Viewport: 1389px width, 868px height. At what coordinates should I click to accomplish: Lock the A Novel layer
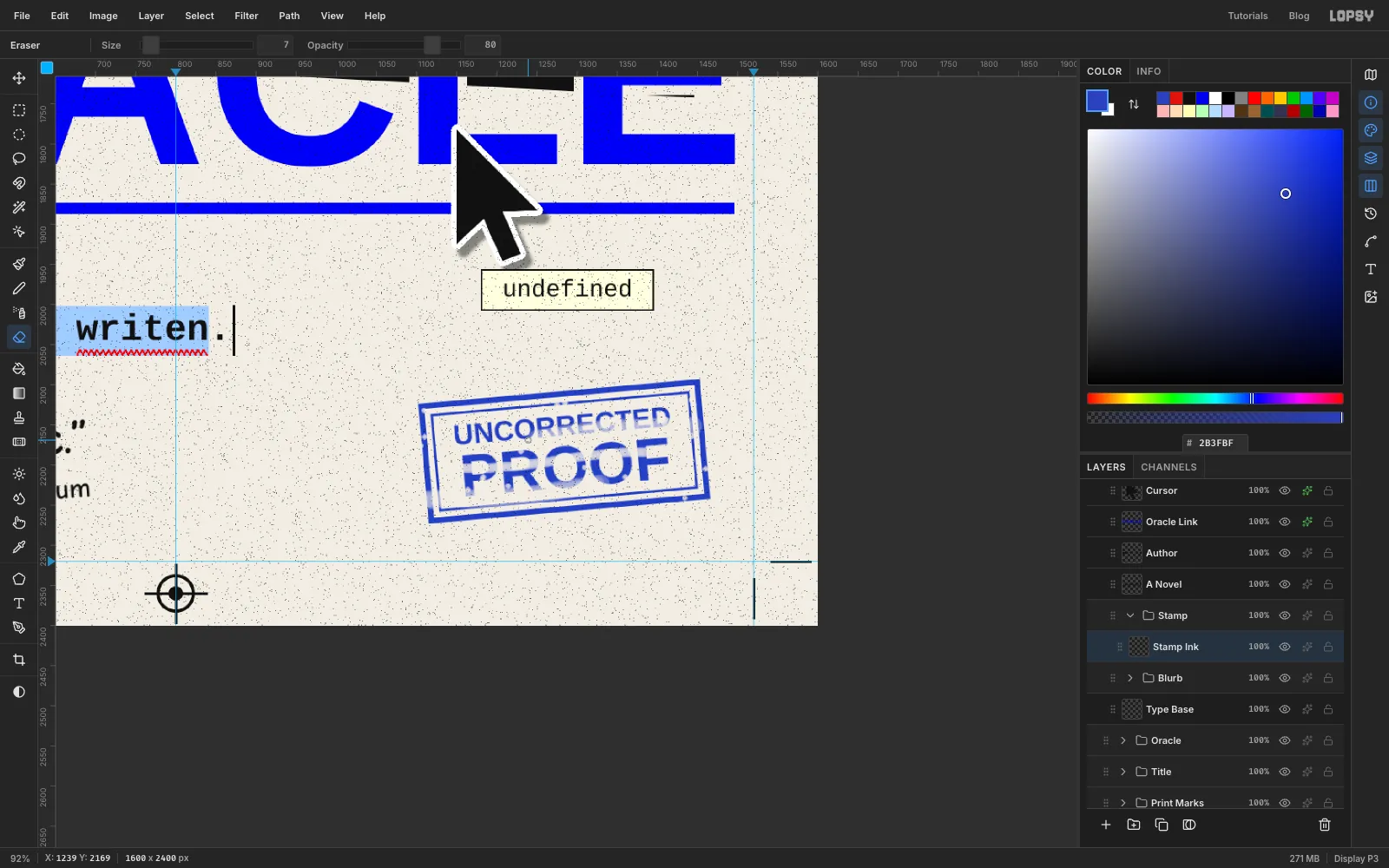point(1328,584)
